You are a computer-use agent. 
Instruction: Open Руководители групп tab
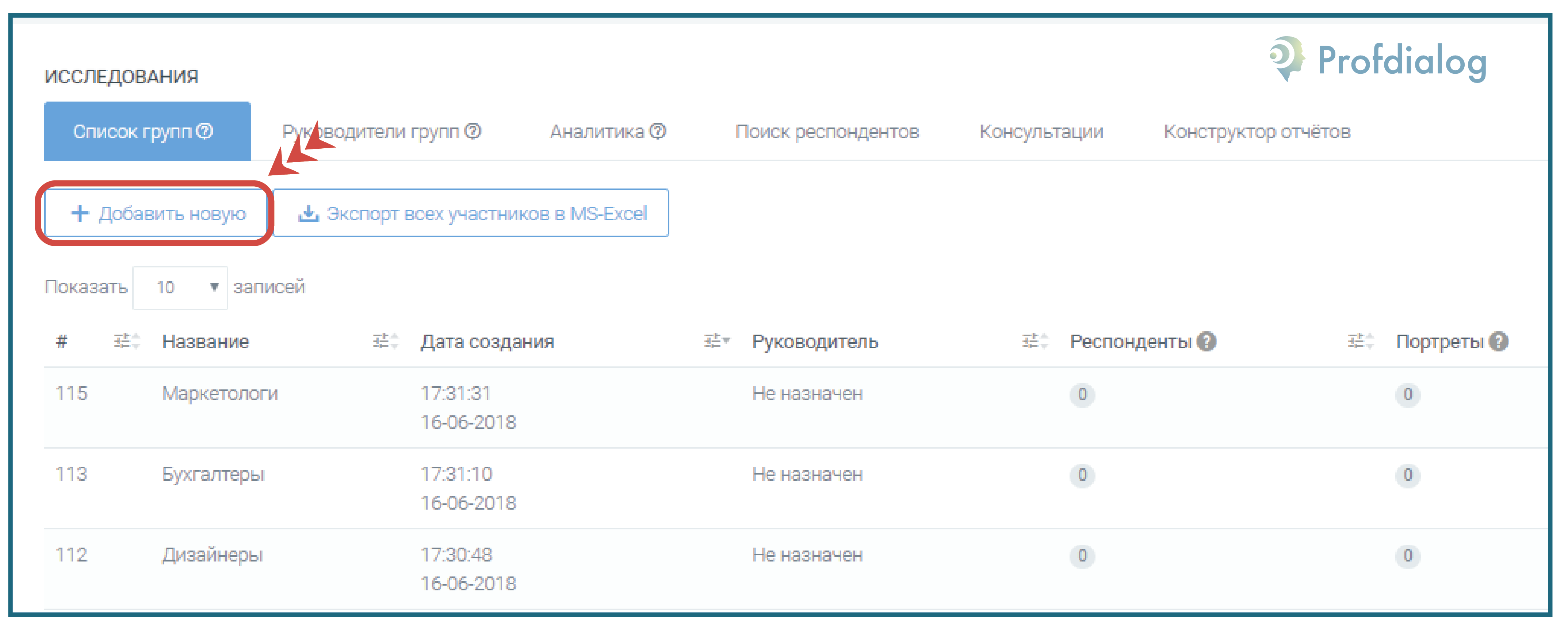point(382,132)
